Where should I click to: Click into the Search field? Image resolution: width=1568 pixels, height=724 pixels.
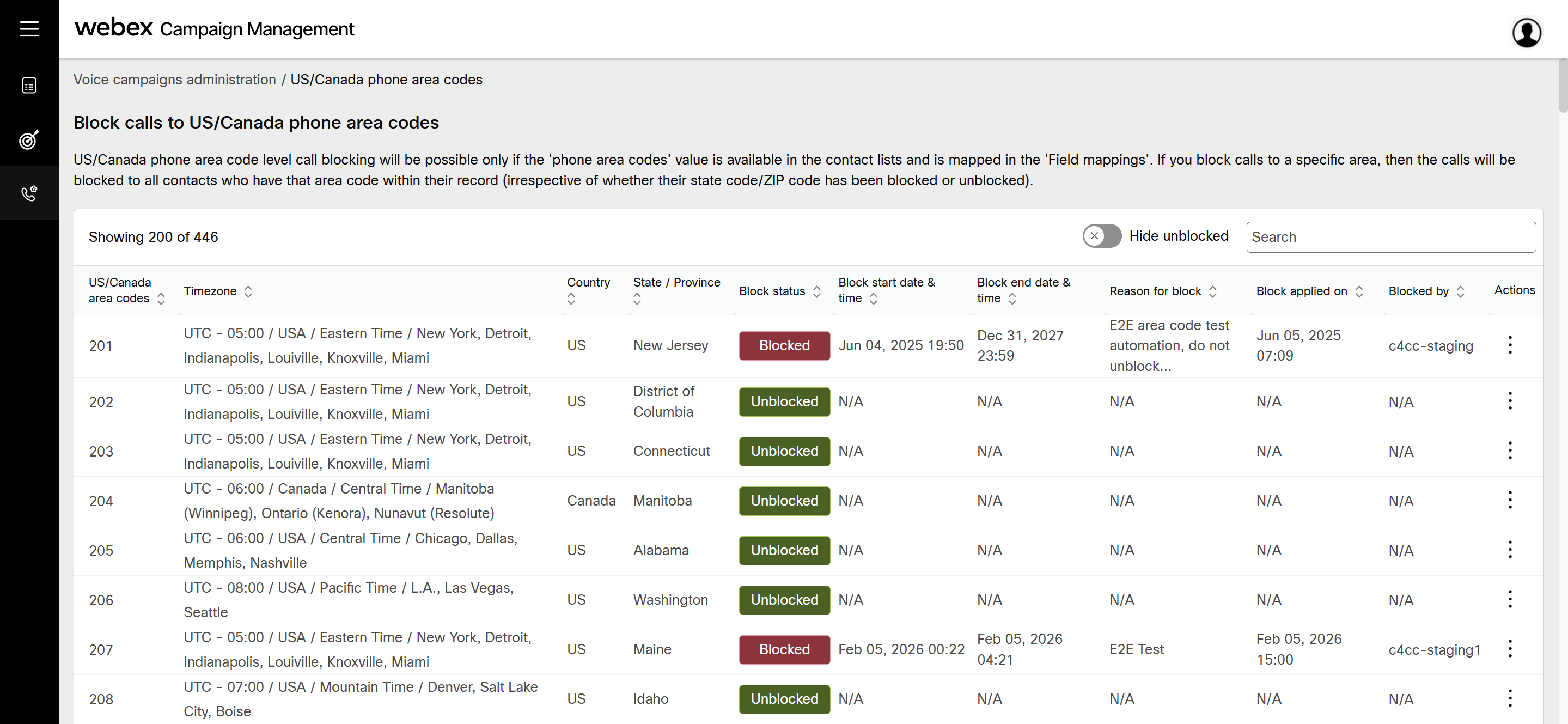[x=1390, y=237]
